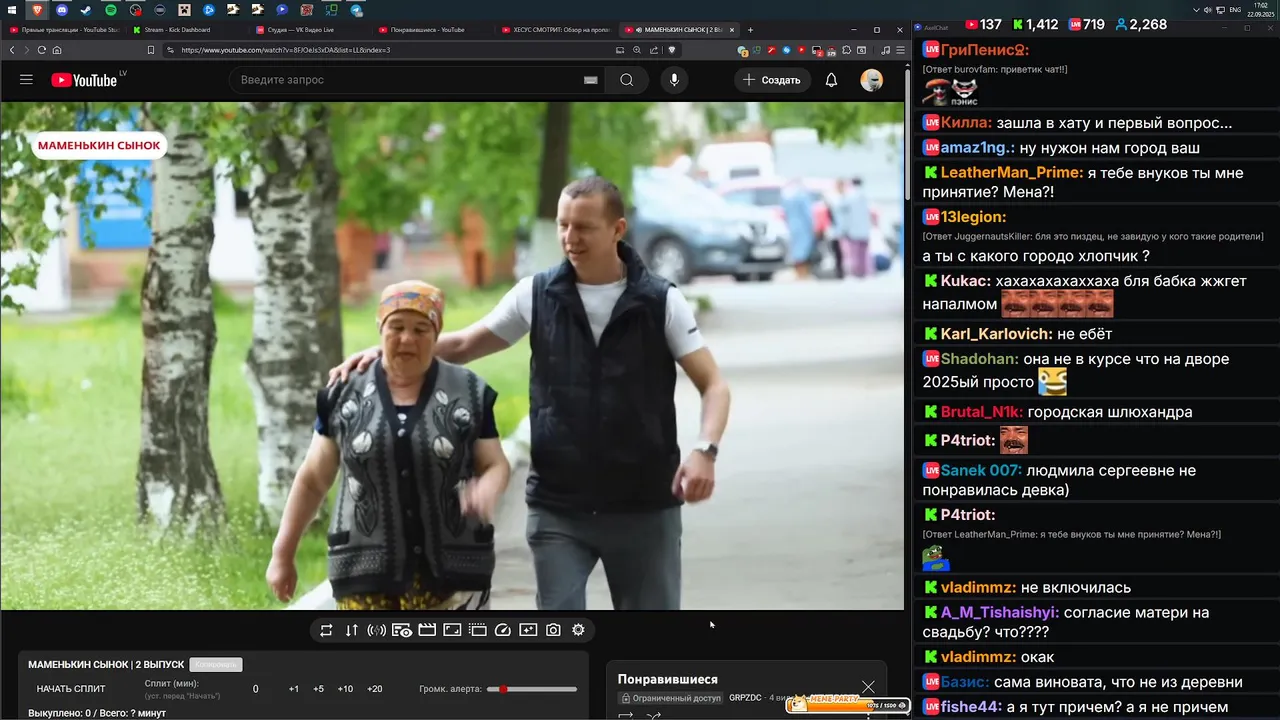The width and height of the screenshot is (1280, 720).
Task: Click username Brutal_N1k in chat
Action: (982, 412)
